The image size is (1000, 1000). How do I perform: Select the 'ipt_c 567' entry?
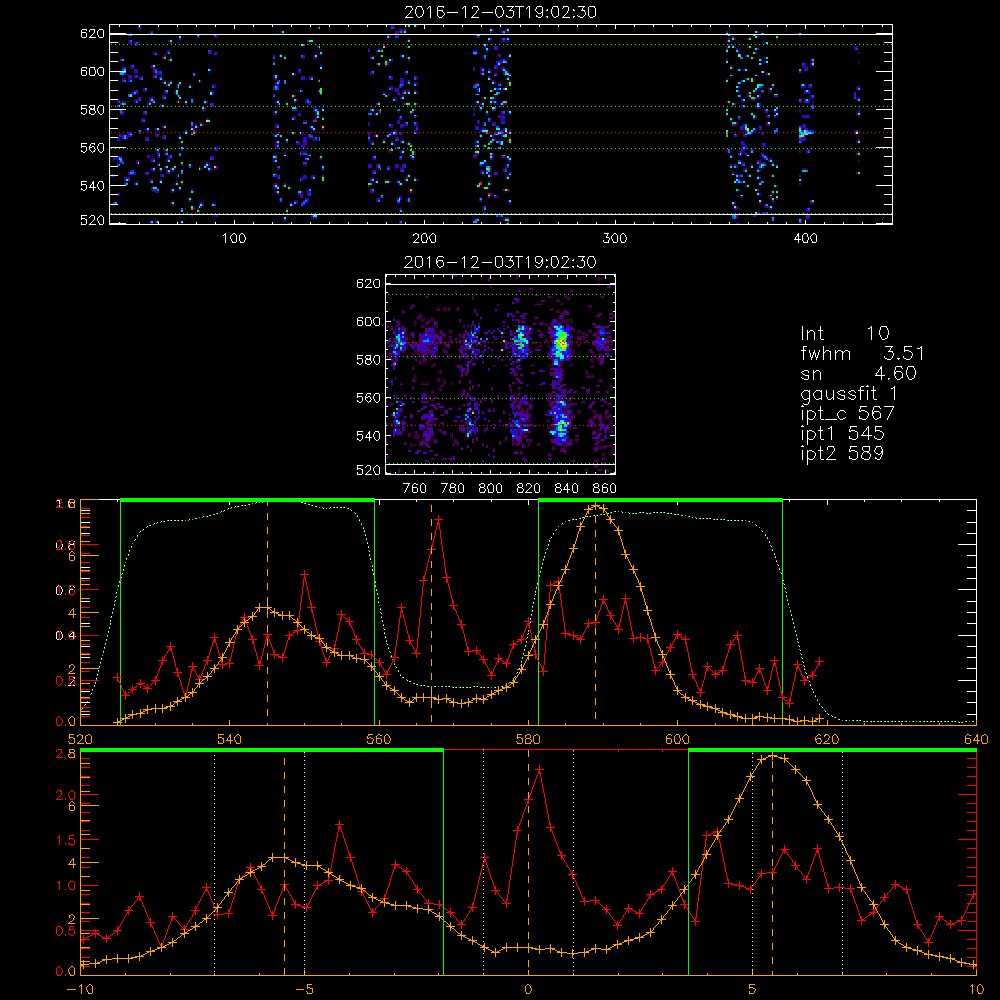pyautogui.click(x=847, y=413)
